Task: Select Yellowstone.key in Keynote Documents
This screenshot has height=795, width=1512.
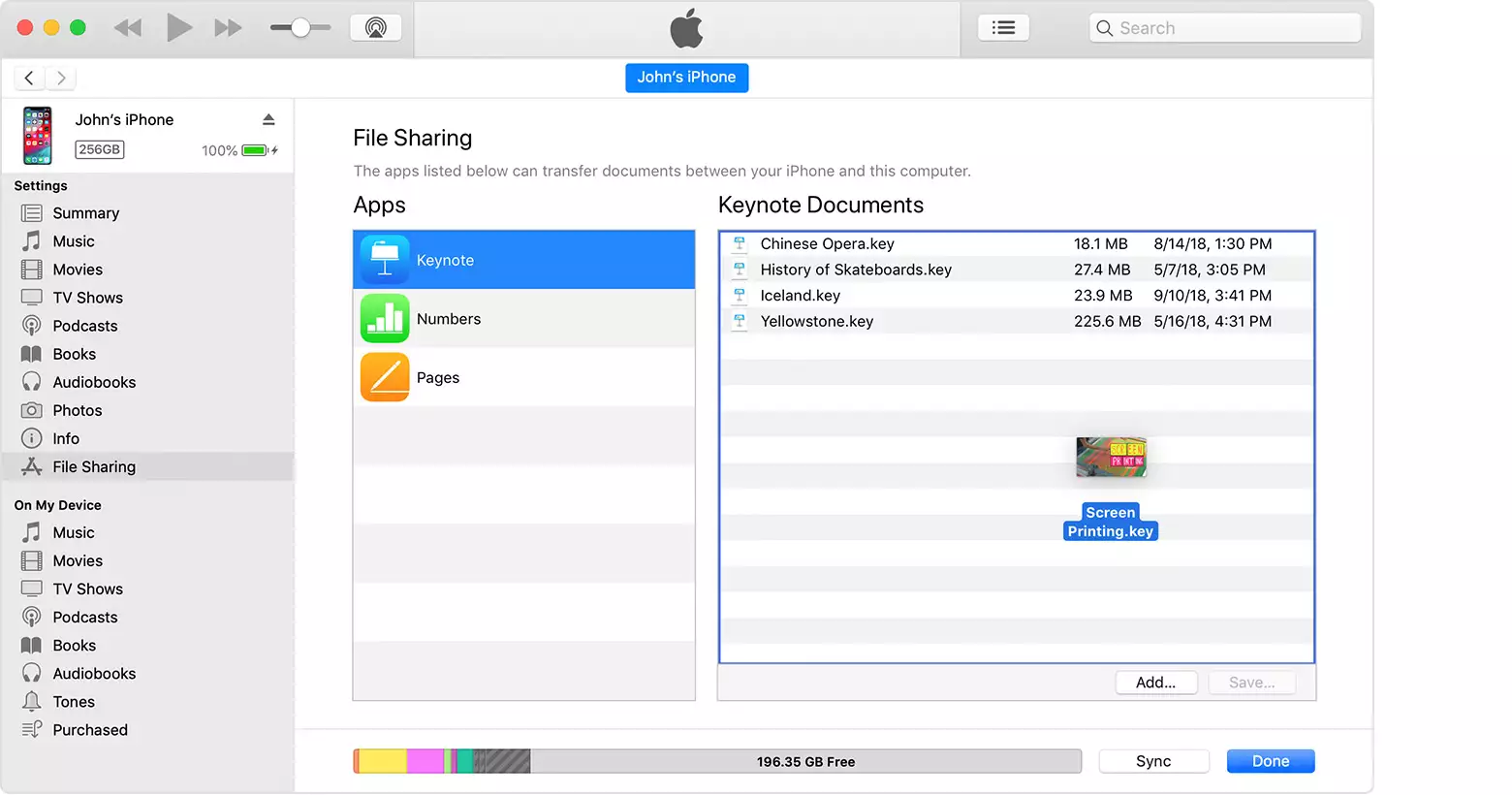Action: 816,321
